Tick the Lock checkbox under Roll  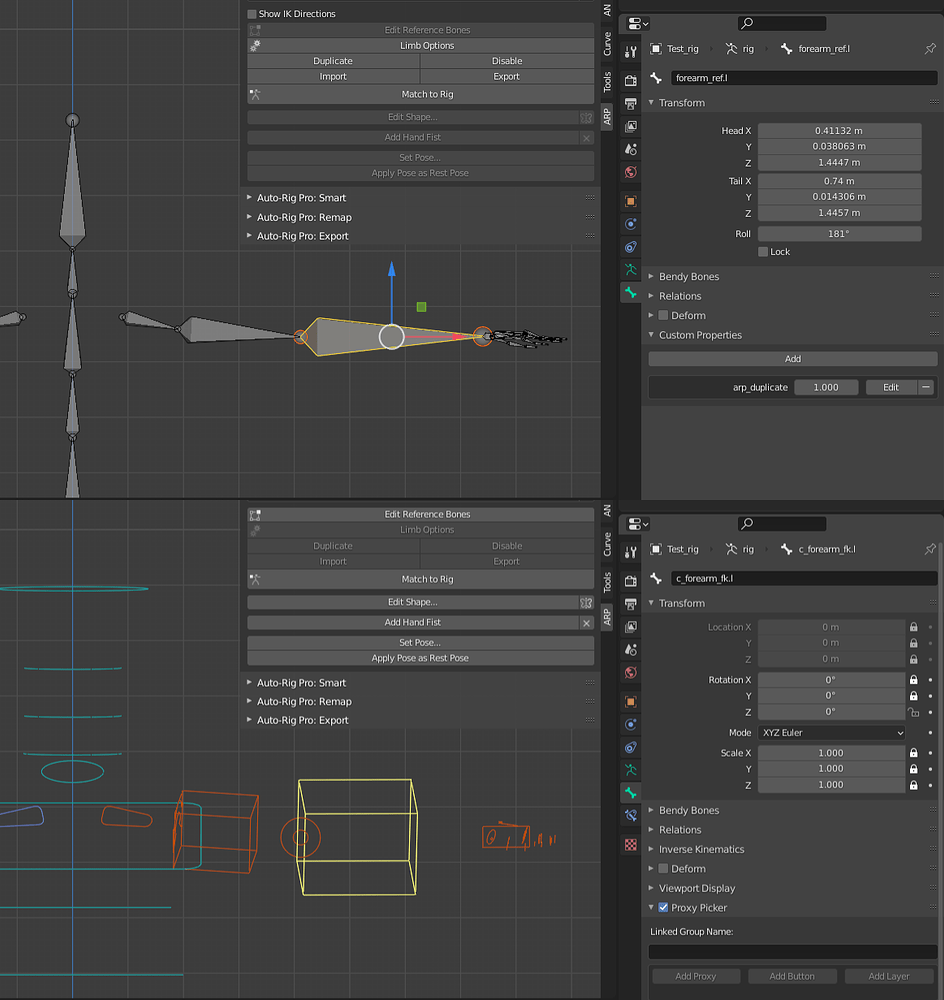coord(763,252)
